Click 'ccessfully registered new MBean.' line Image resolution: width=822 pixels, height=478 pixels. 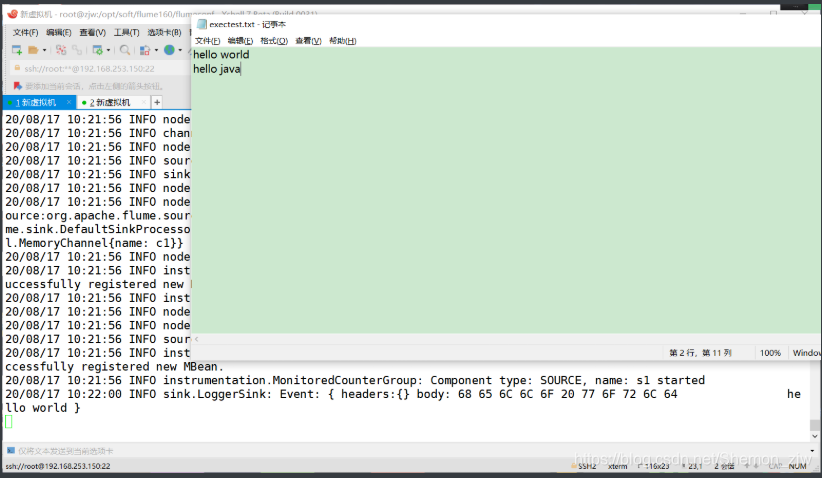pyautogui.click(x=114, y=366)
